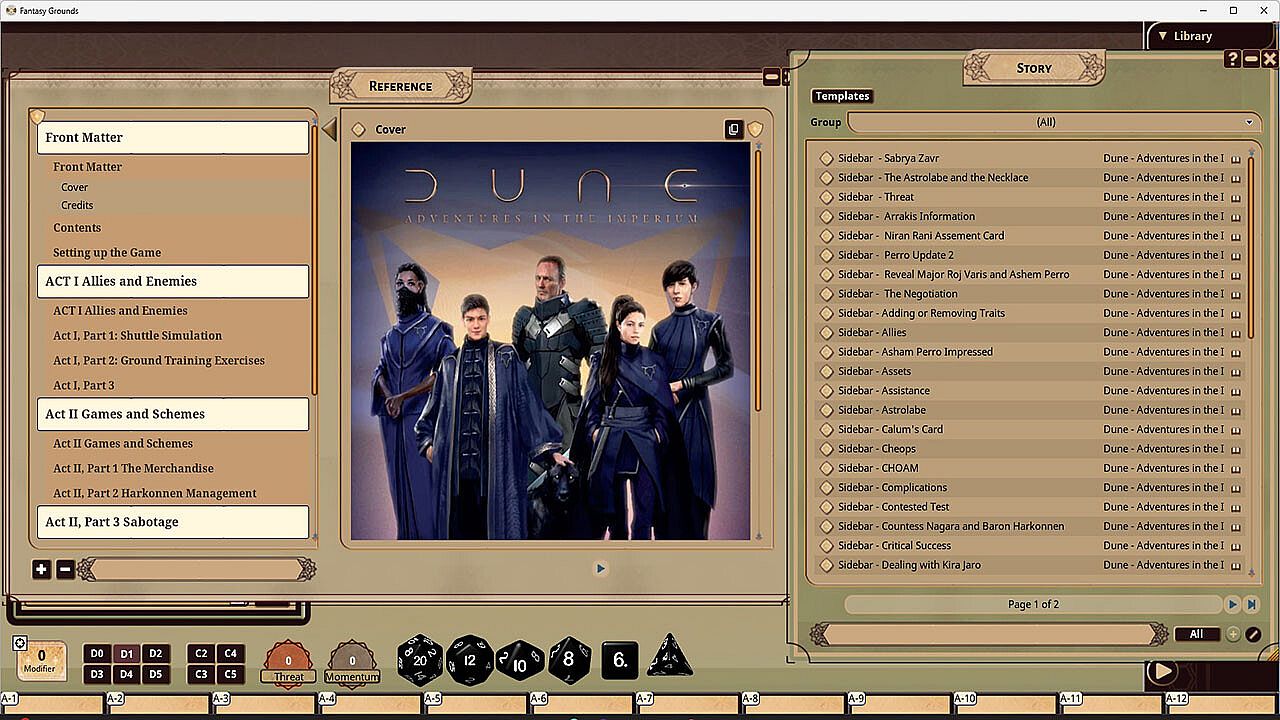Expand the Act II, Part 3 Sabotage chapter

click(173, 522)
